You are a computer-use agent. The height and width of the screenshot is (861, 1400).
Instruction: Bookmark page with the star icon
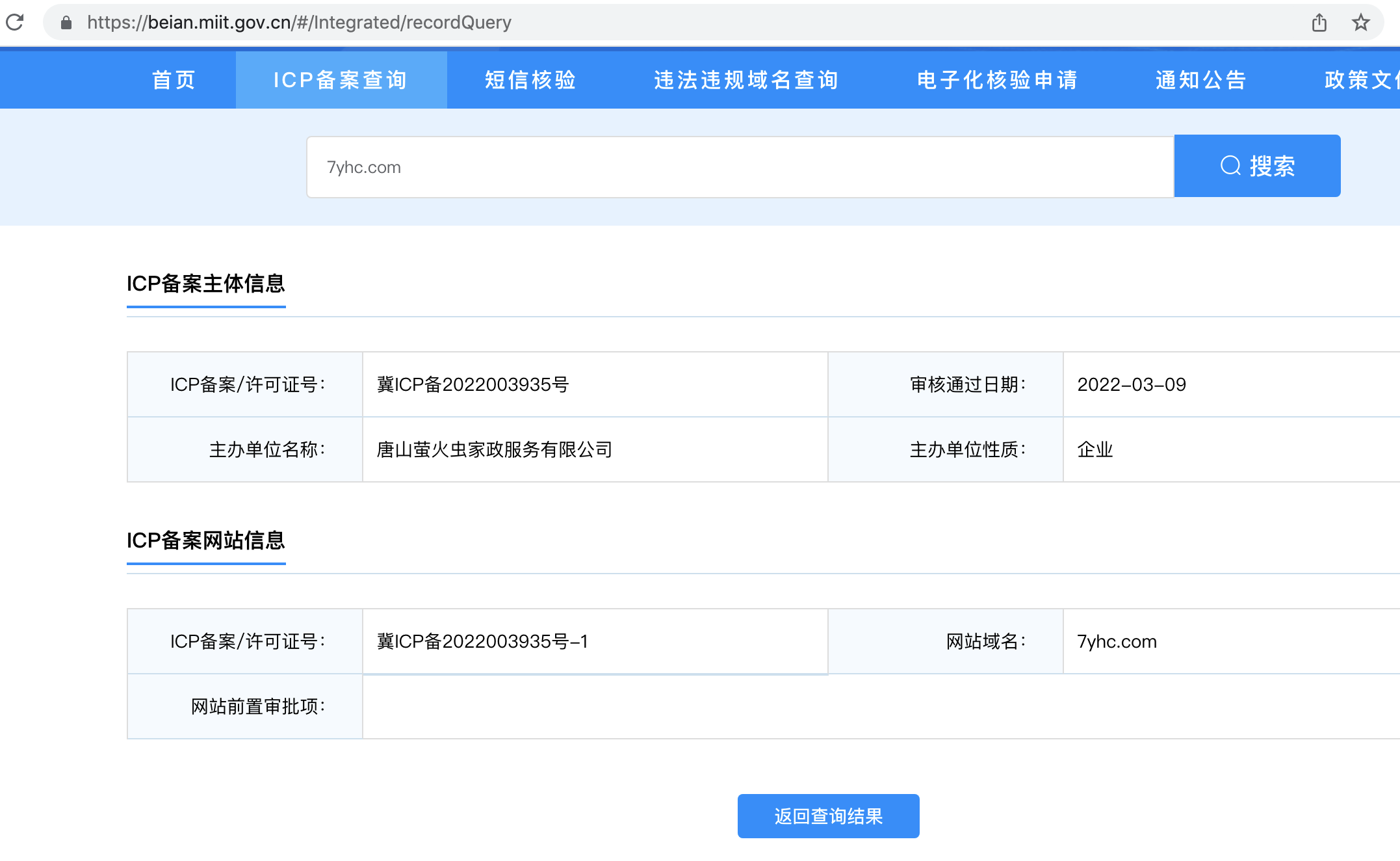tap(1360, 23)
